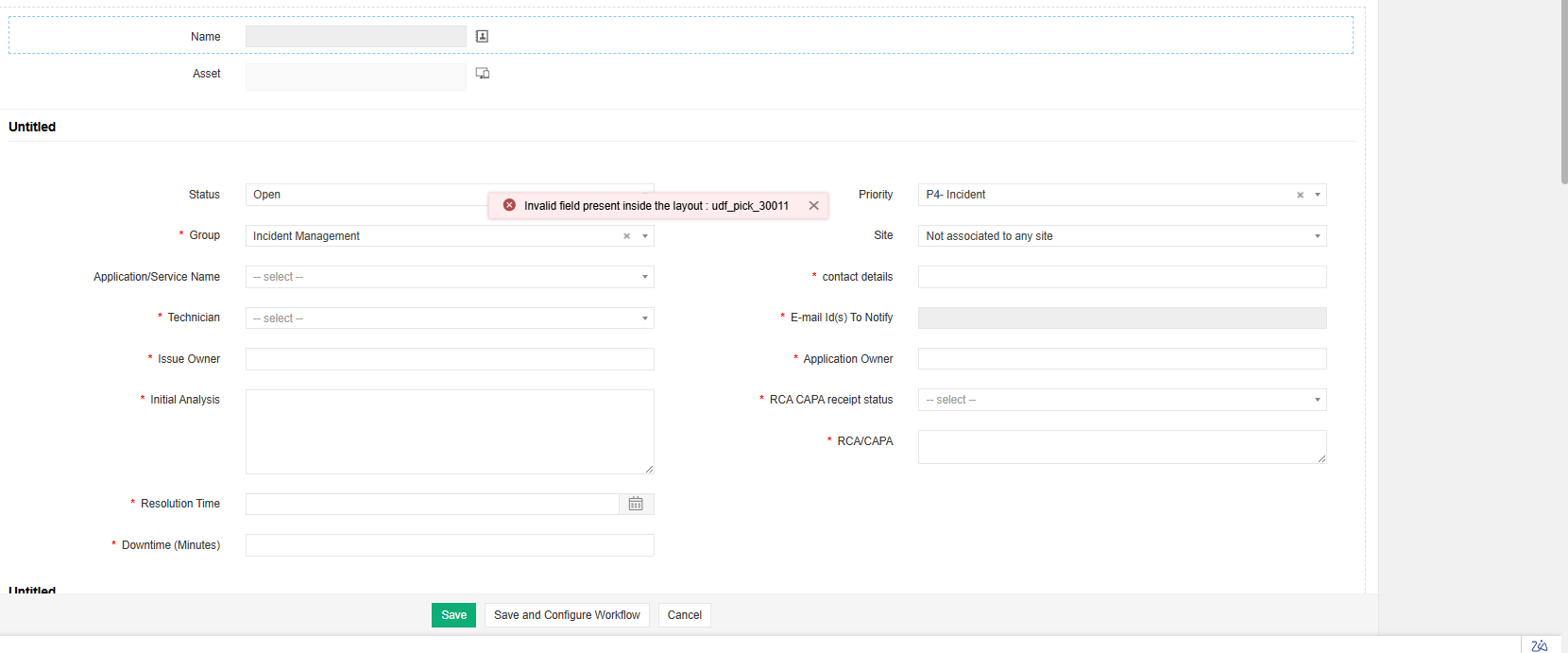Click the red error icon in alert
The width and height of the screenshot is (1568, 653).
pyautogui.click(x=509, y=205)
